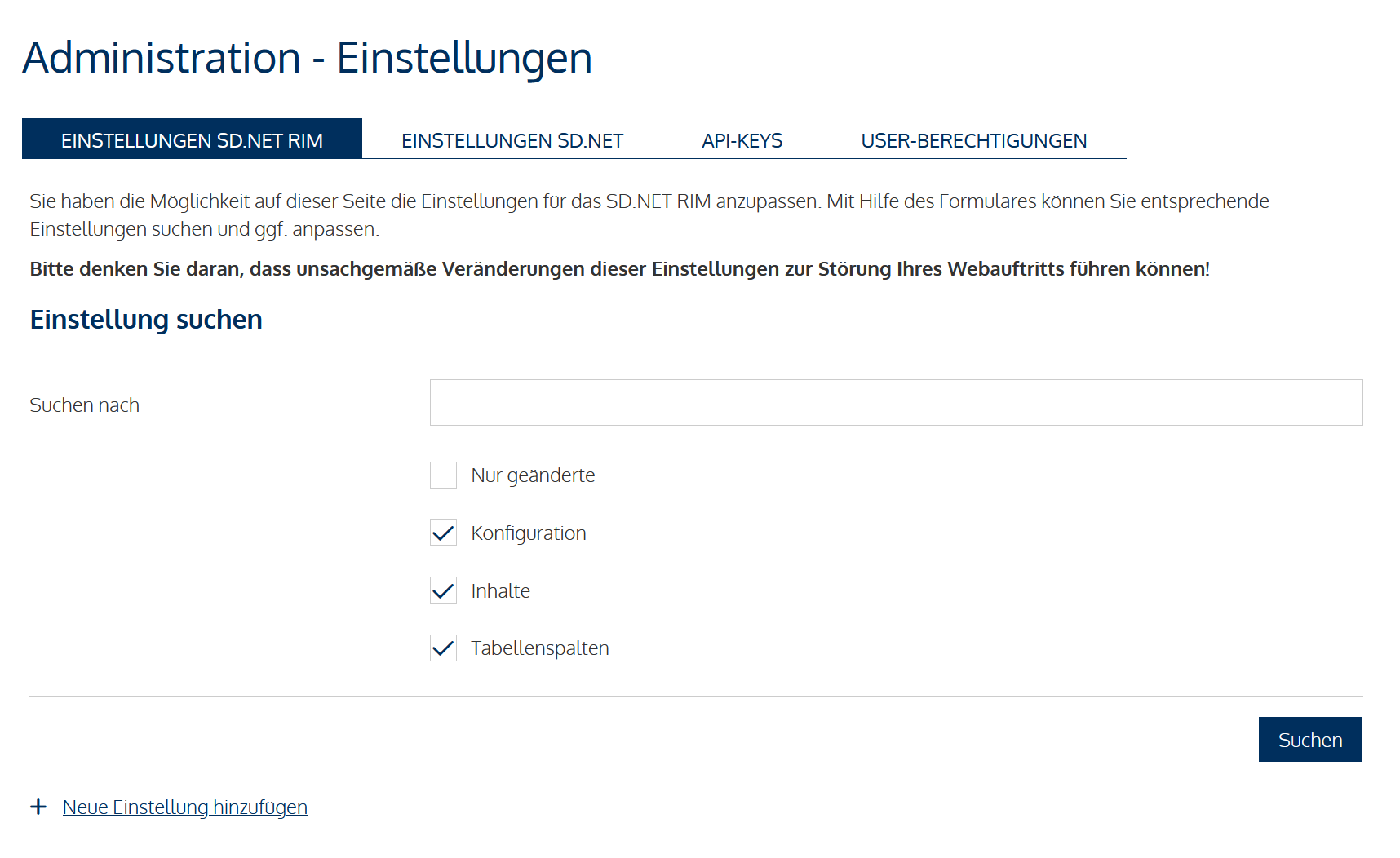Uncheck the Konfiguration checkbox
The width and height of the screenshot is (1400, 858).
[x=443, y=533]
